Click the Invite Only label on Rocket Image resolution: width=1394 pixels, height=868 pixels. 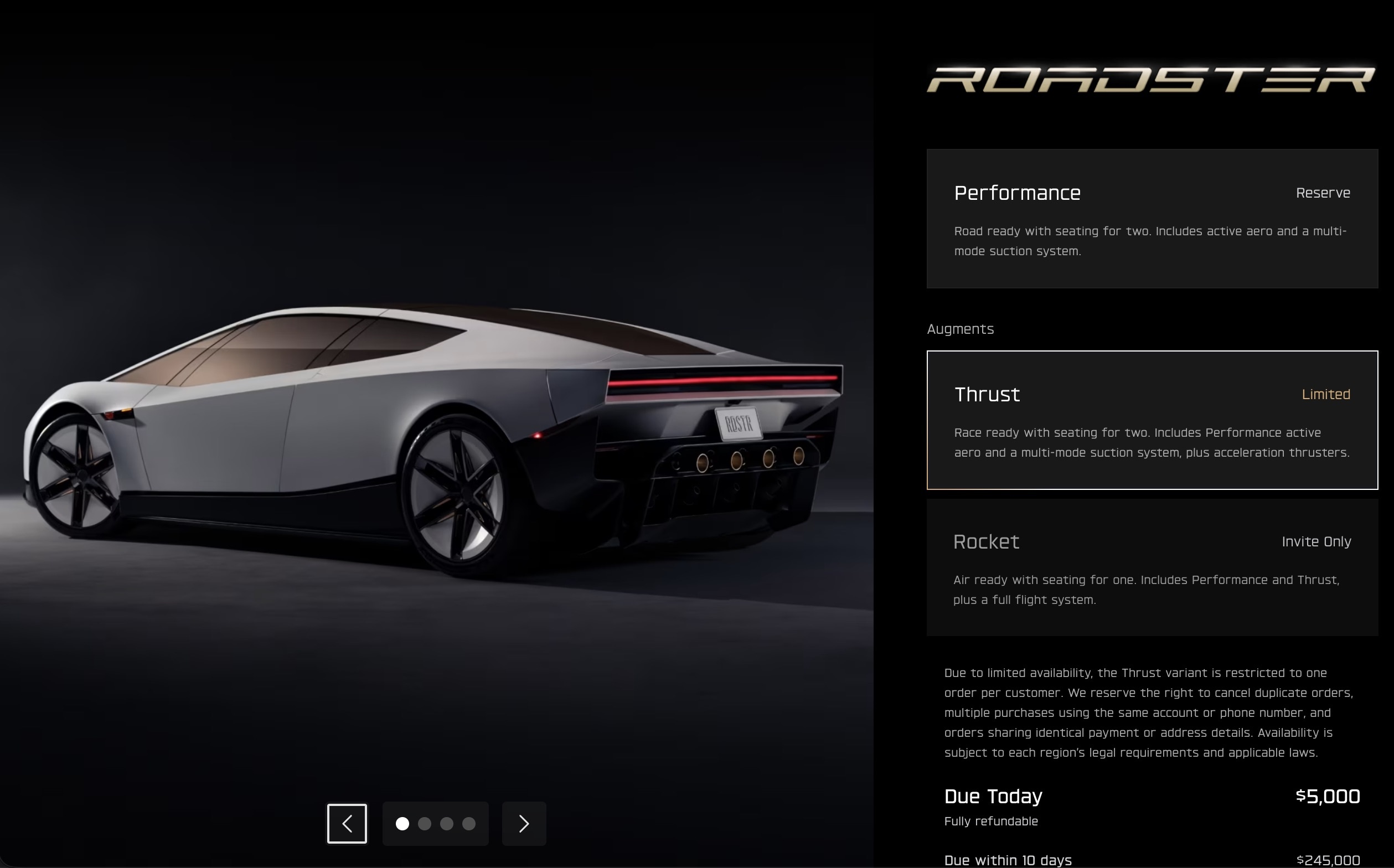[1316, 541]
